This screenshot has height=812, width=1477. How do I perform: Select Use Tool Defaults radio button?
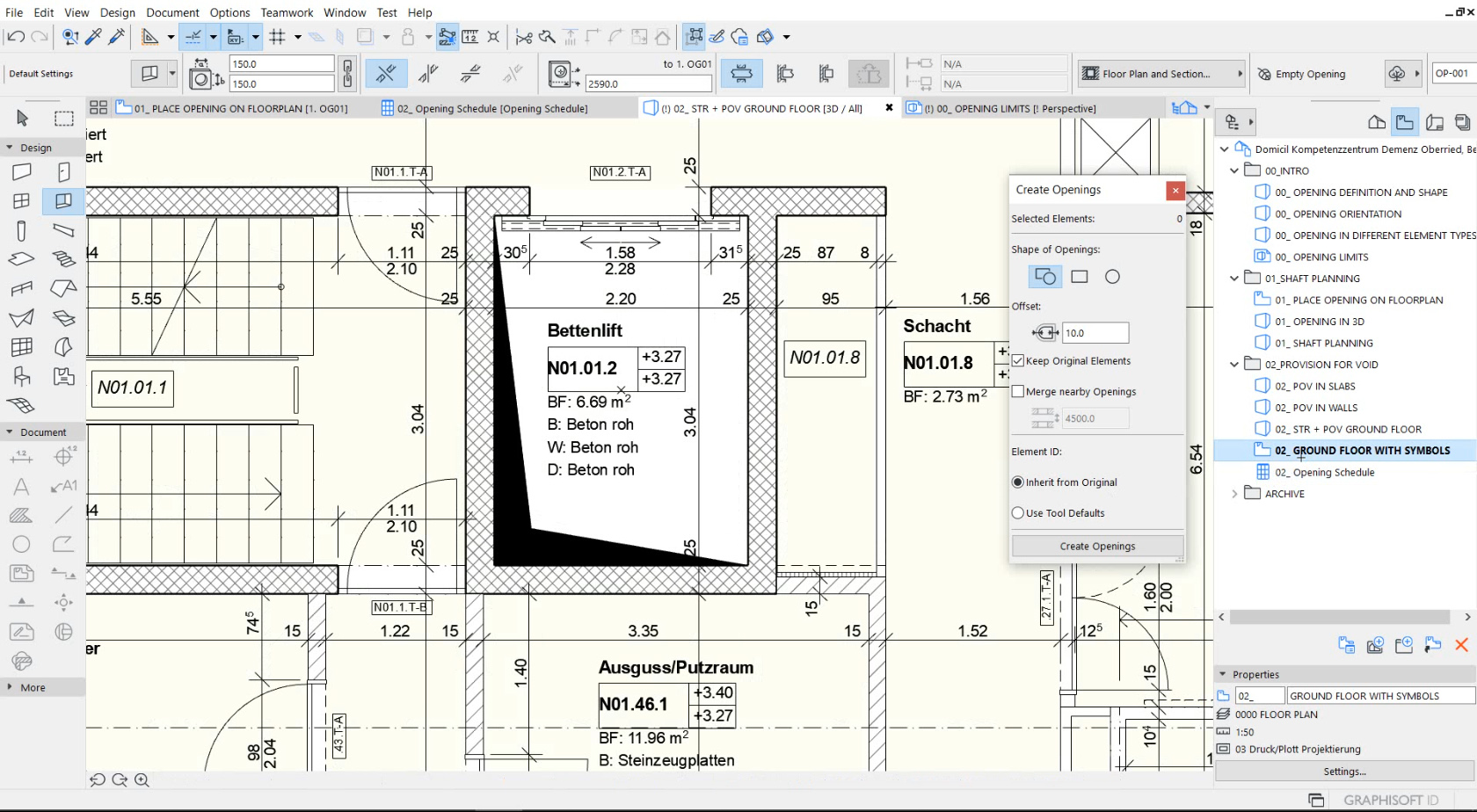[1018, 513]
